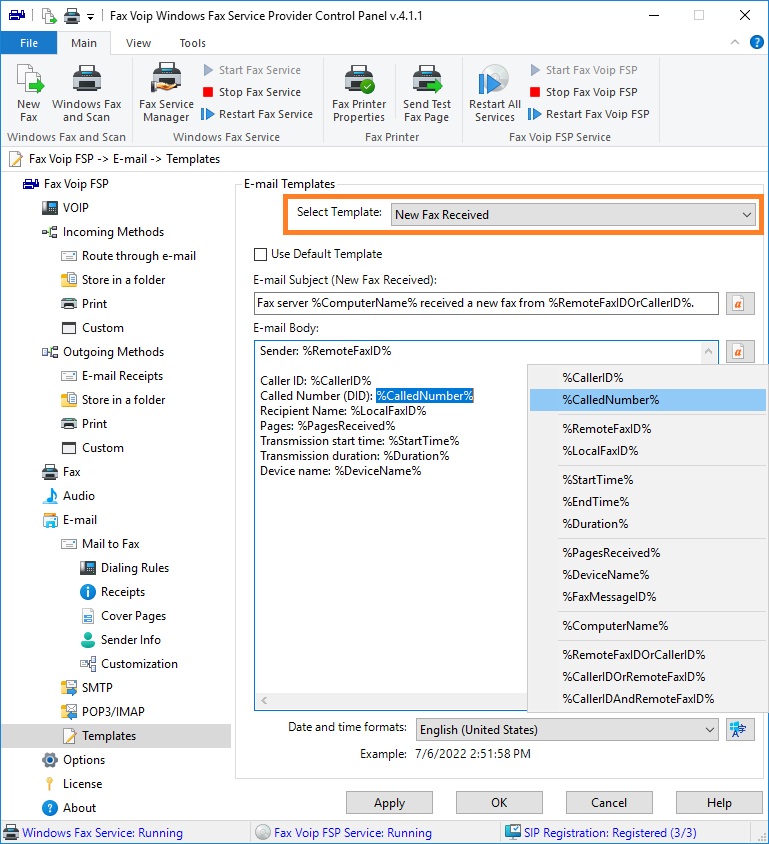The height and width of the screenshot is (844, 769).
Task: Insert variable button next to E-mail Subject
Action: [x=740, y=304]
